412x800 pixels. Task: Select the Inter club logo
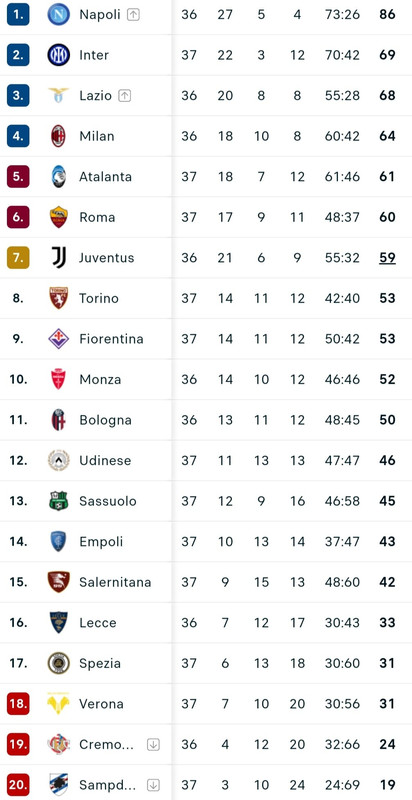click(59, 55)
